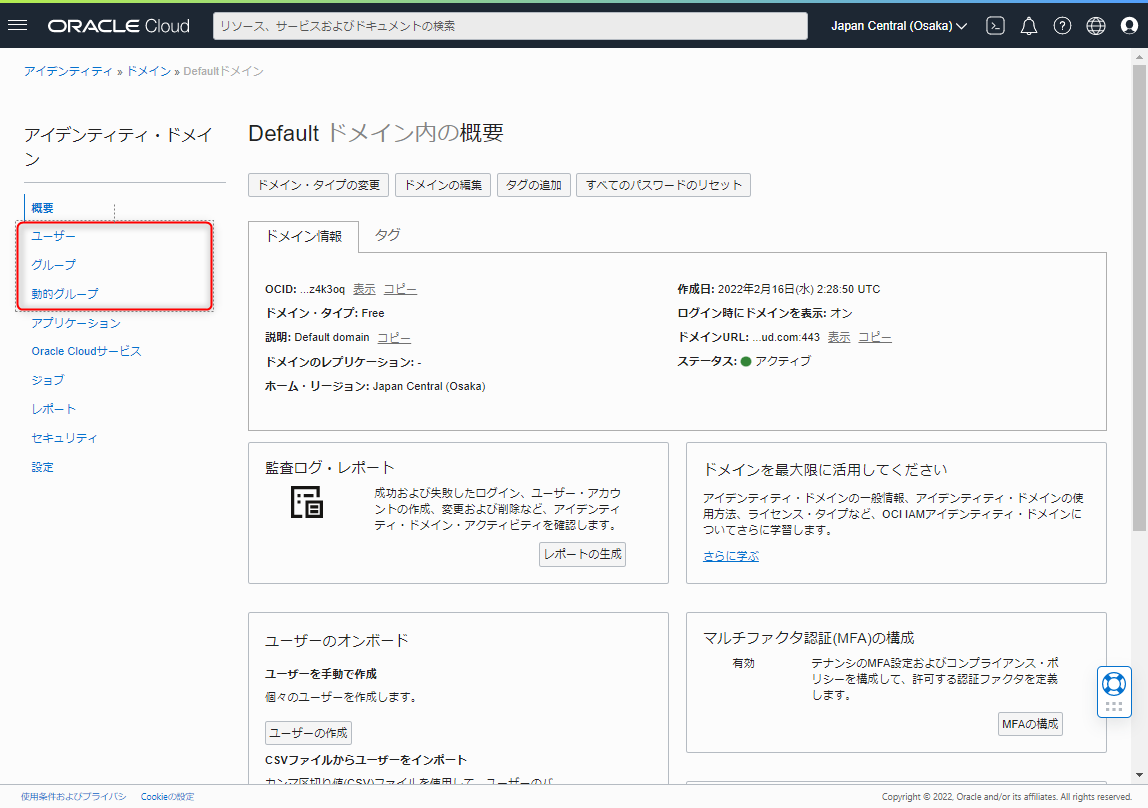Click the 監査ログ・レポート heading

[x=329, y=468]
